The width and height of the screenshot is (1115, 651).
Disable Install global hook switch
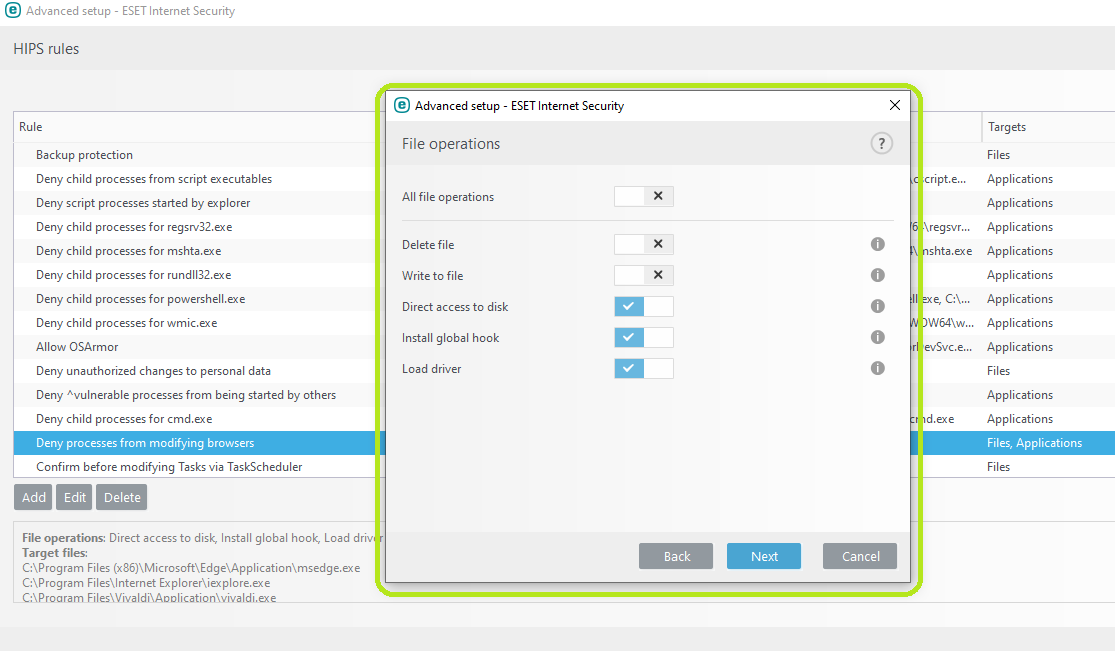tap(644, 337)
